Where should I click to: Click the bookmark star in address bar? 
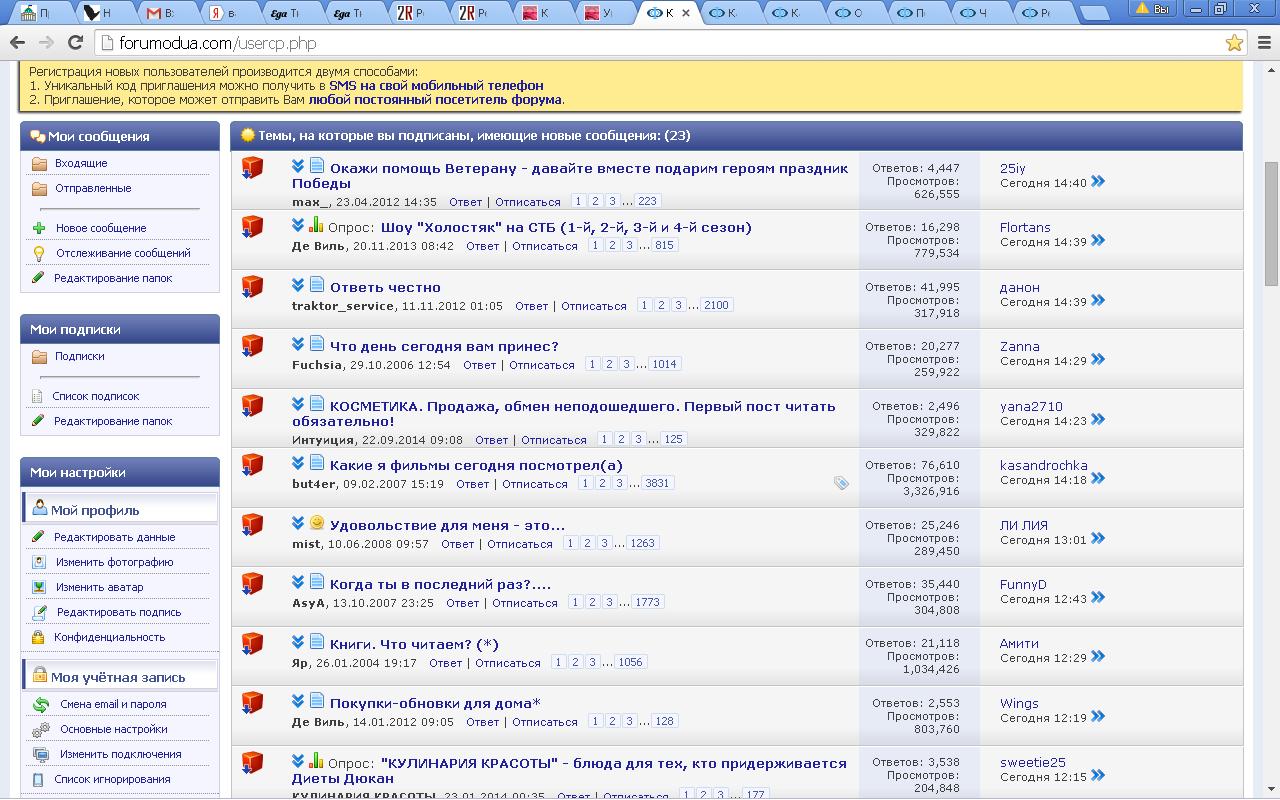point(1234,43)
